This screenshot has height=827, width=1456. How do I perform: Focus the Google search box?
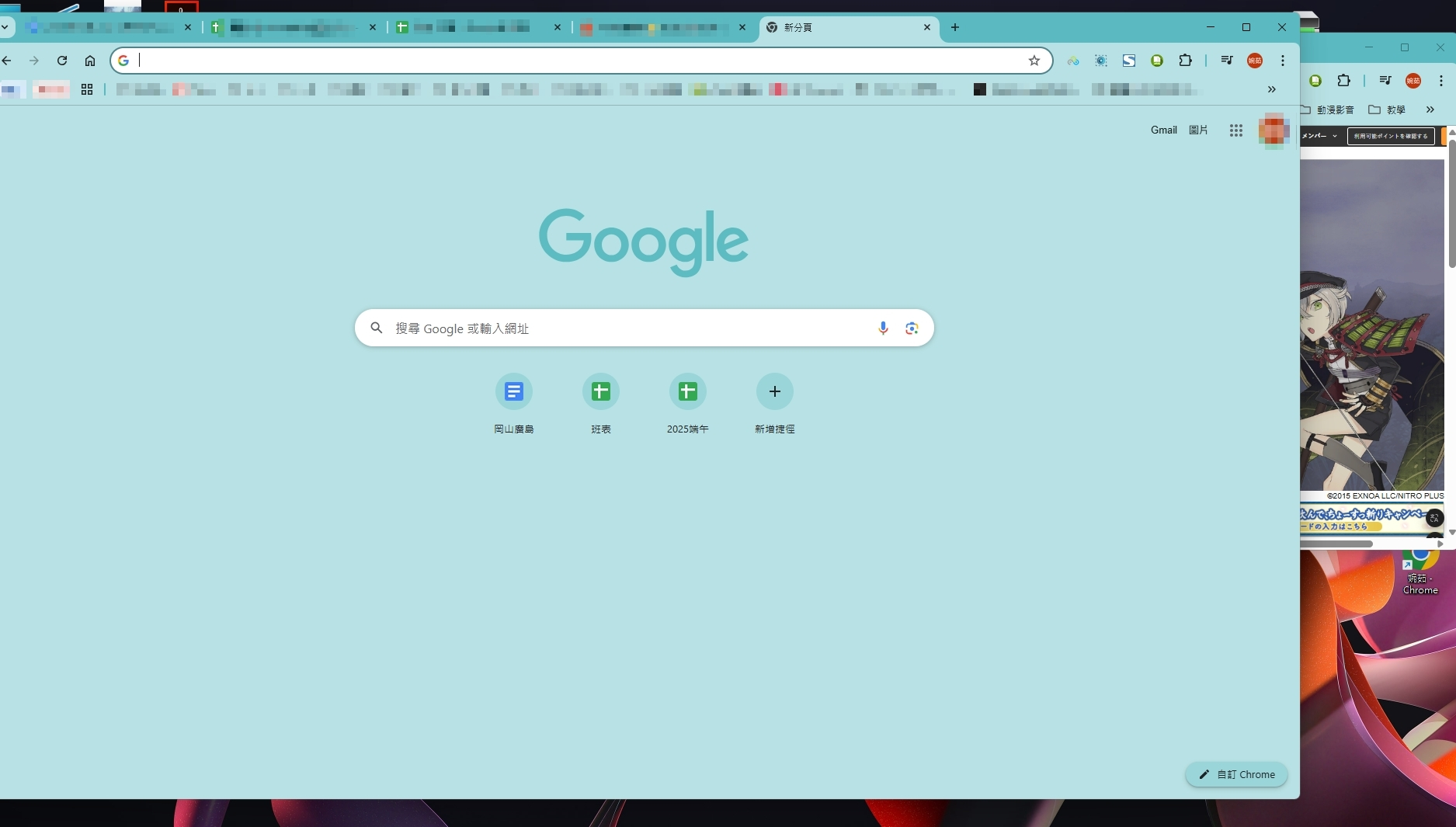645,328
